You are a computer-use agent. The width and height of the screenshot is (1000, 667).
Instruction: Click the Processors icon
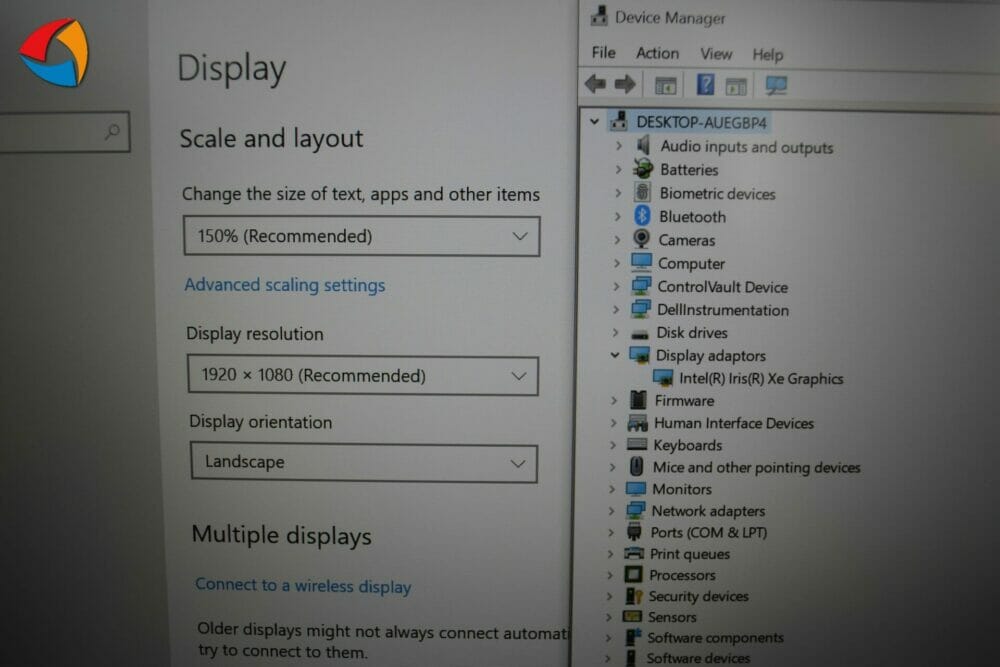tap(633, 574)
